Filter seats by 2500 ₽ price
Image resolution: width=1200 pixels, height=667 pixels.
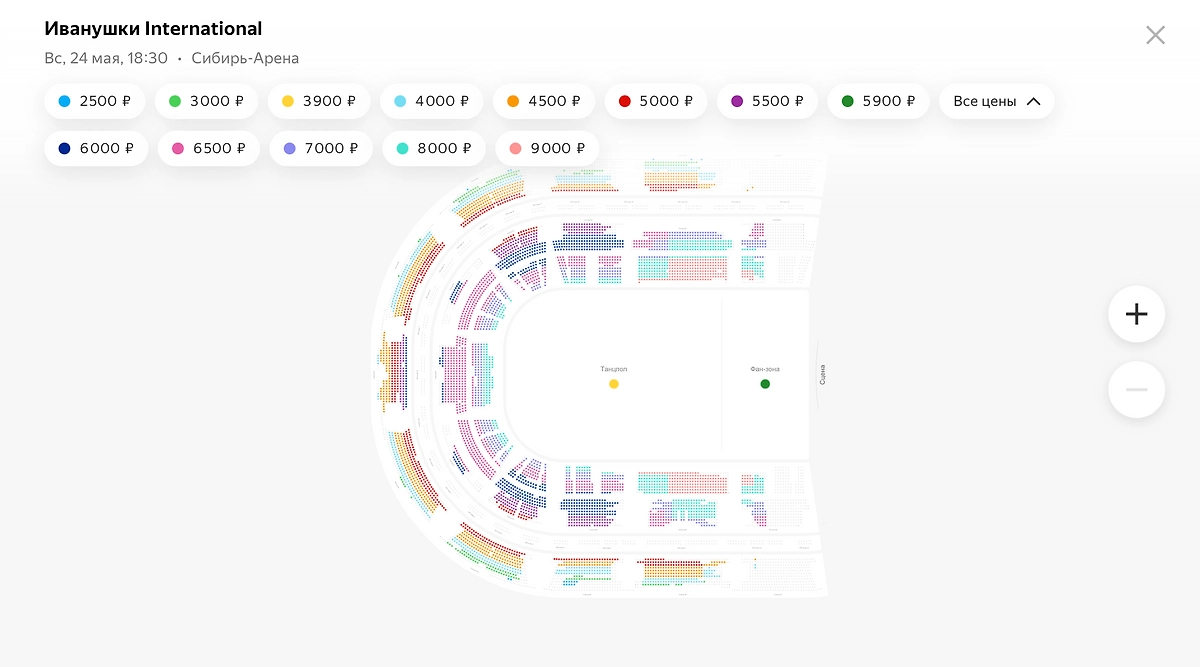(x=94, y=101)
